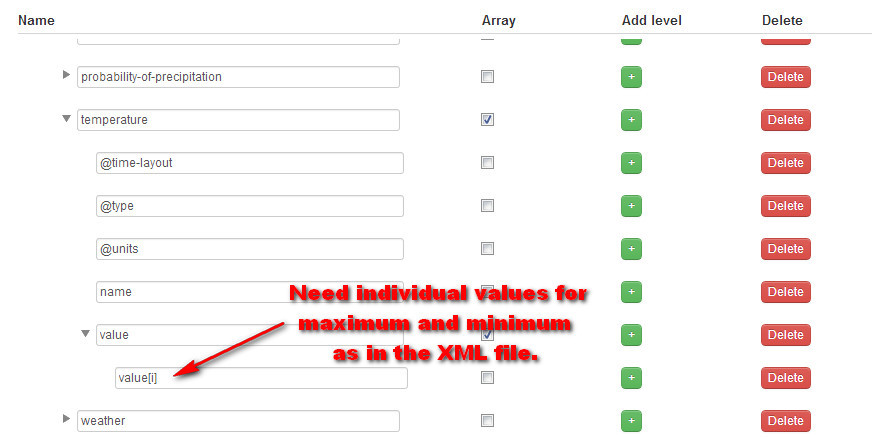Click the plus icon in @time-layout row

pos(630,163)
